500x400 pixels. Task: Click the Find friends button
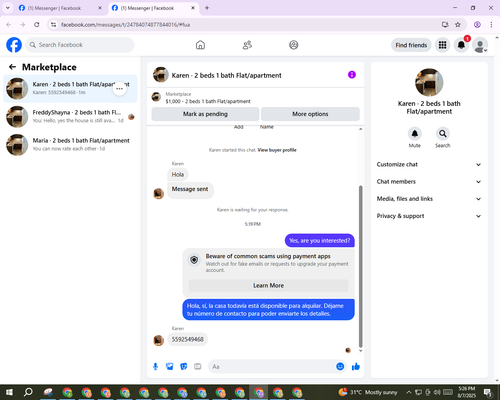(411, 45)
